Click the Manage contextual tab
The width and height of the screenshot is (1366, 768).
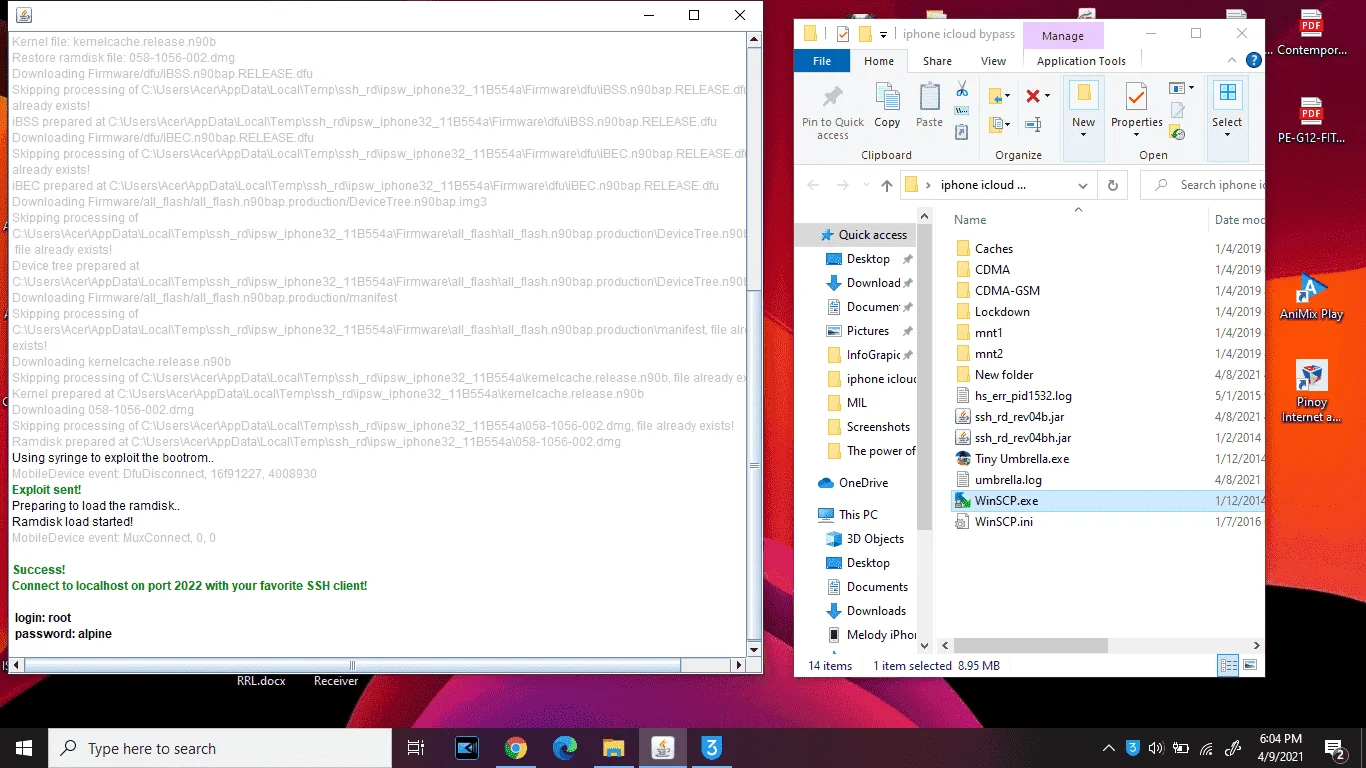click(x=1063, y=35)
